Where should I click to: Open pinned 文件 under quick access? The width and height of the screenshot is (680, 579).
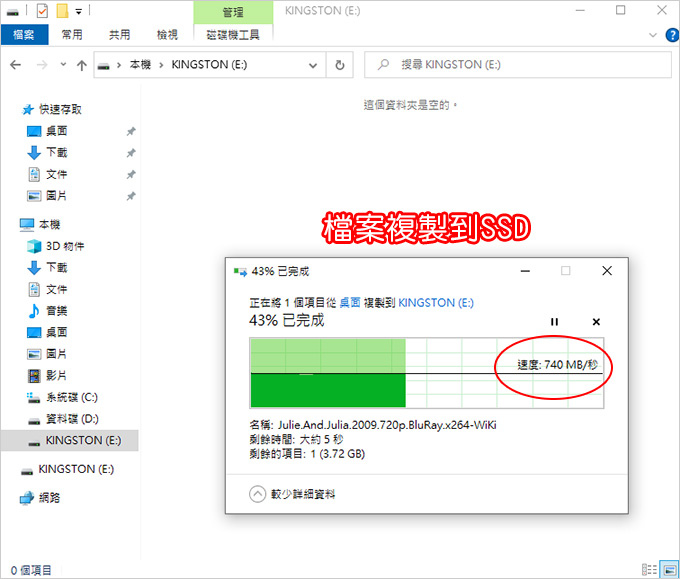pyautogui.click(x=56, y=174)
